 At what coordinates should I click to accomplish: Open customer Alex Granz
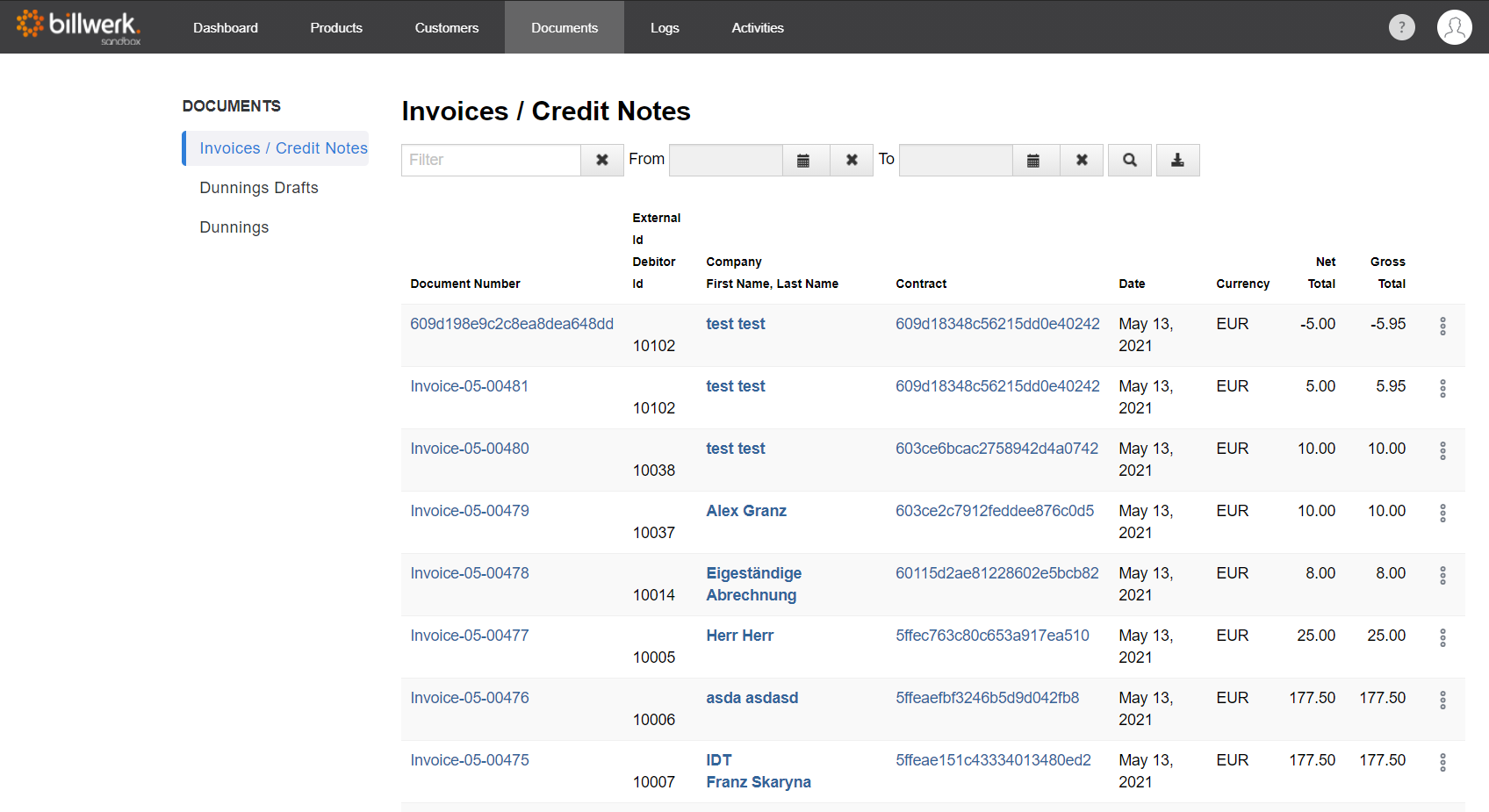[746, 511]
